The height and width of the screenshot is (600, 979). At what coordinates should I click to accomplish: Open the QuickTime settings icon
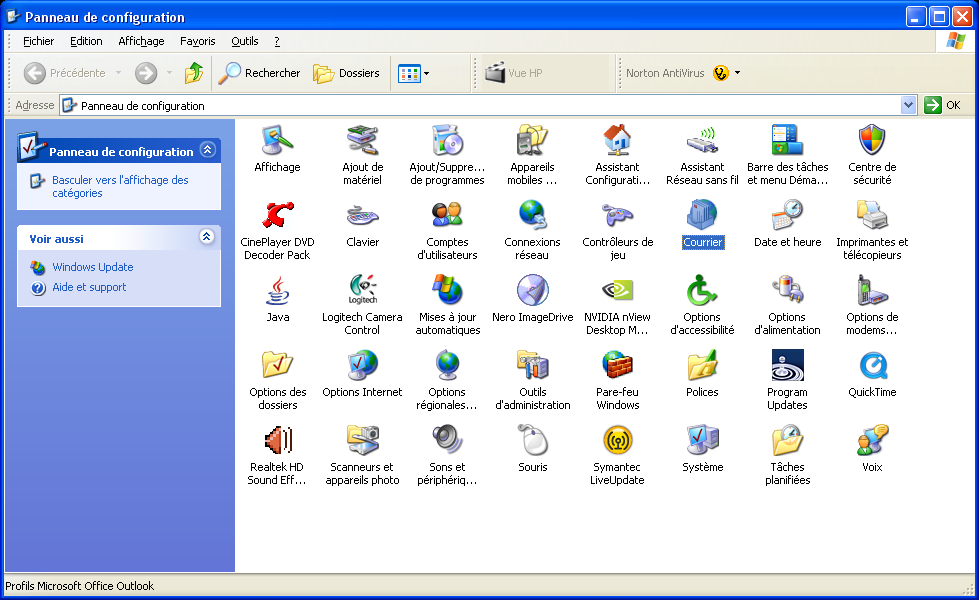872,366
